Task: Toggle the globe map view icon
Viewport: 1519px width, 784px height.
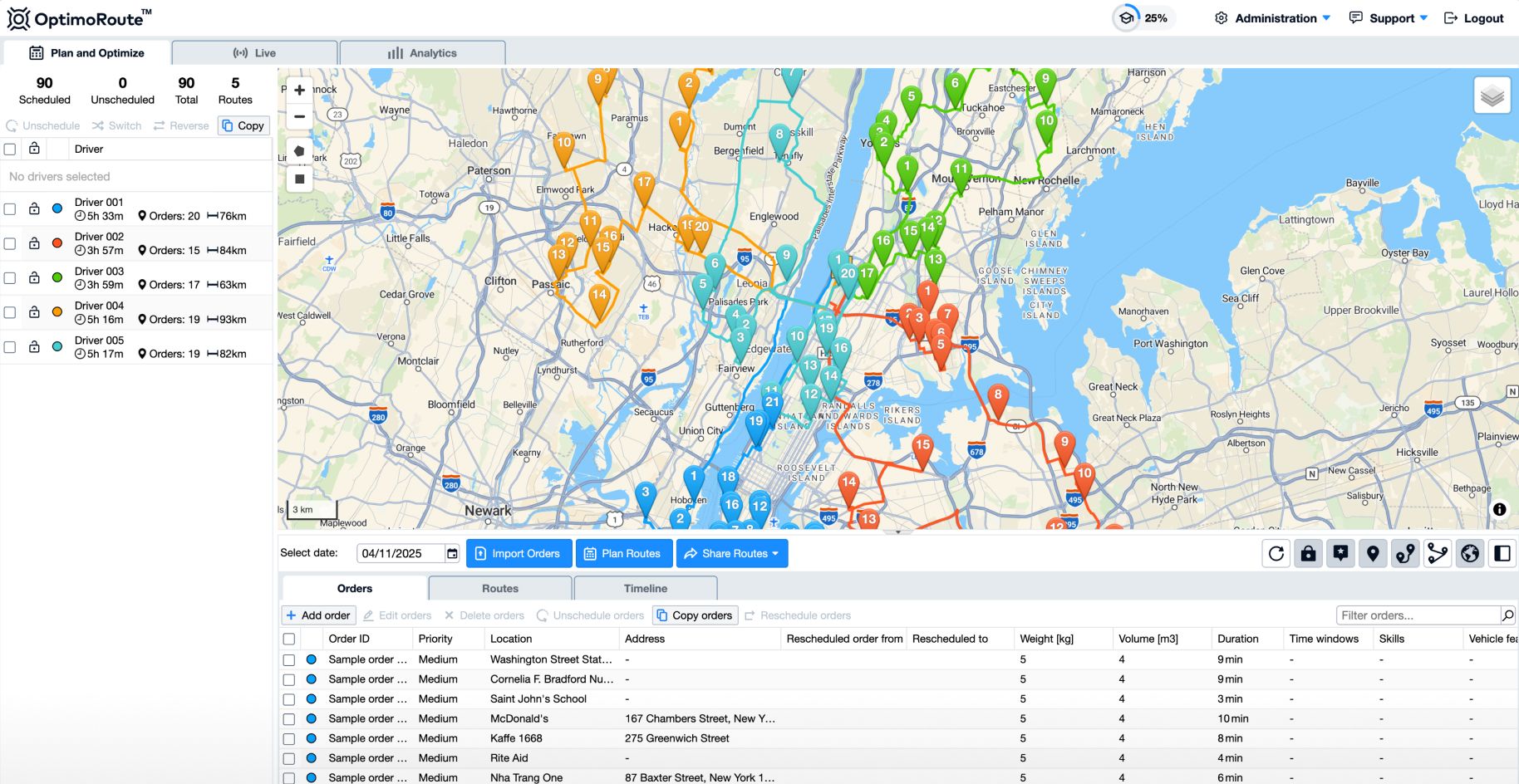Action: [x=1470, y=554]
